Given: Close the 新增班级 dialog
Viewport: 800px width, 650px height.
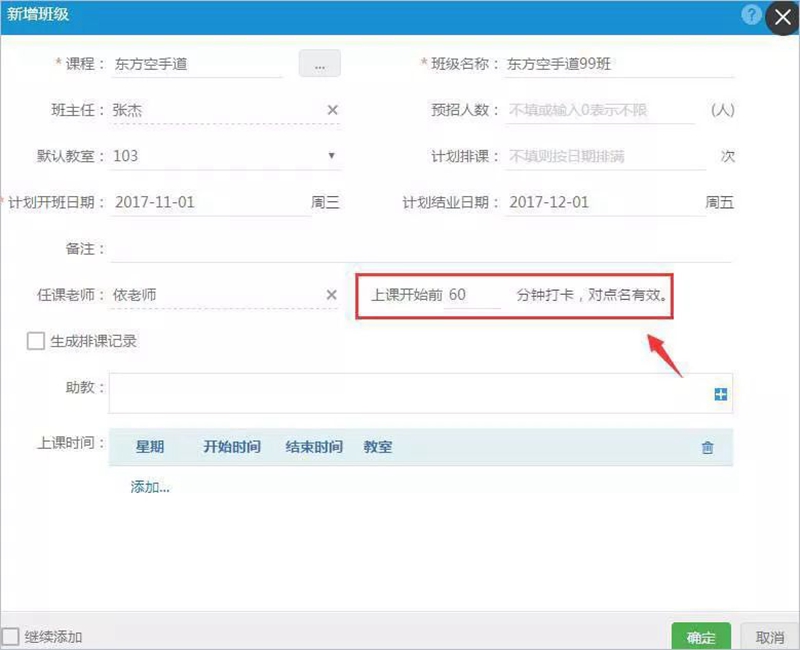Looking at the screenshot, I should pos(781,17).
